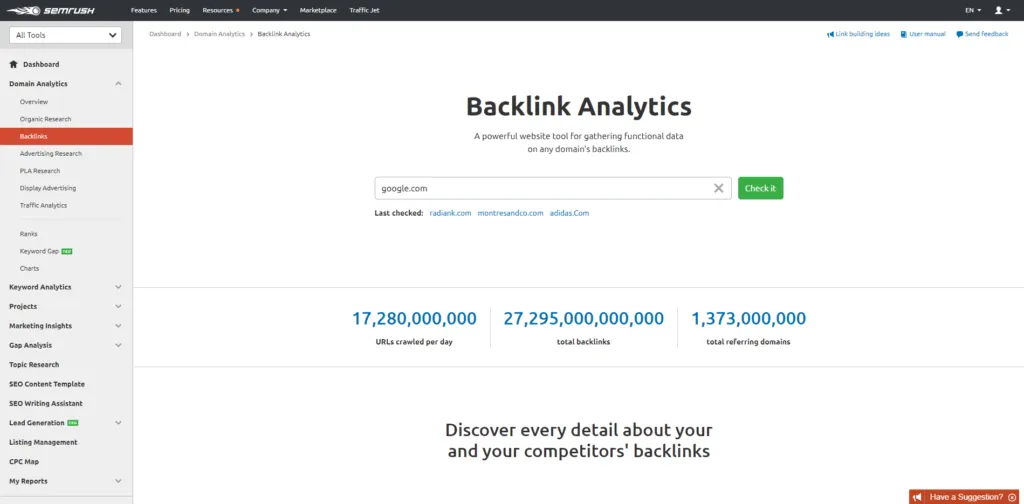Open Marketplace in the top menu
Image resolution: width=1024 pixels, height=504 pixels.
pos(317,10)
